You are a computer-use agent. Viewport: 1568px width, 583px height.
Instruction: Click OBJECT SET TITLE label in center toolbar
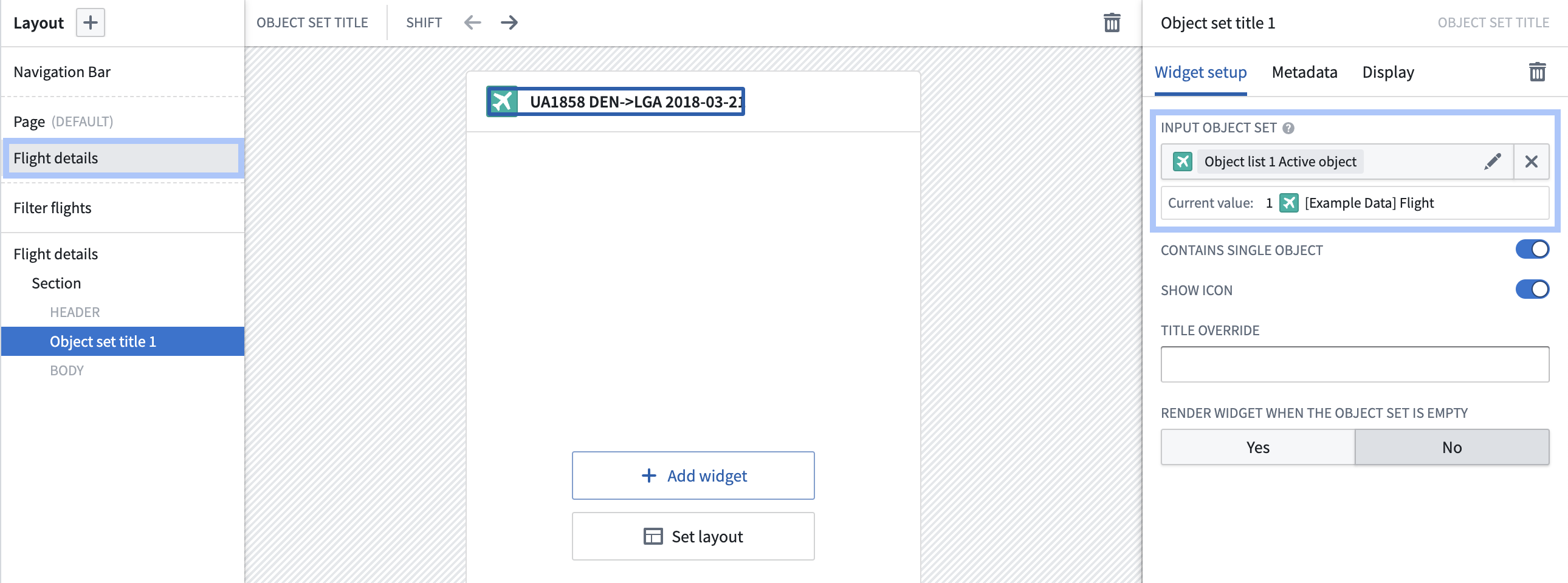[x=312, y=22]
